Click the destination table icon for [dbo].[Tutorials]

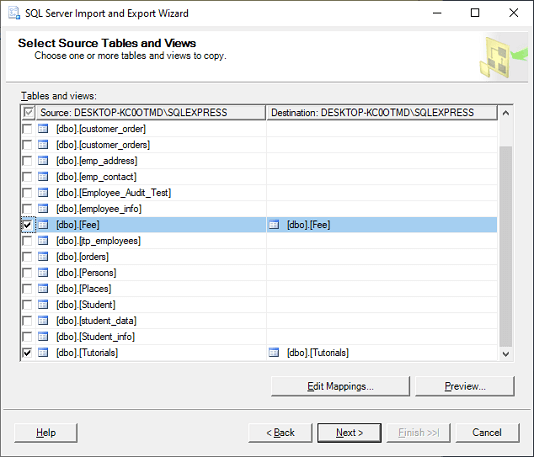(274, 353)
